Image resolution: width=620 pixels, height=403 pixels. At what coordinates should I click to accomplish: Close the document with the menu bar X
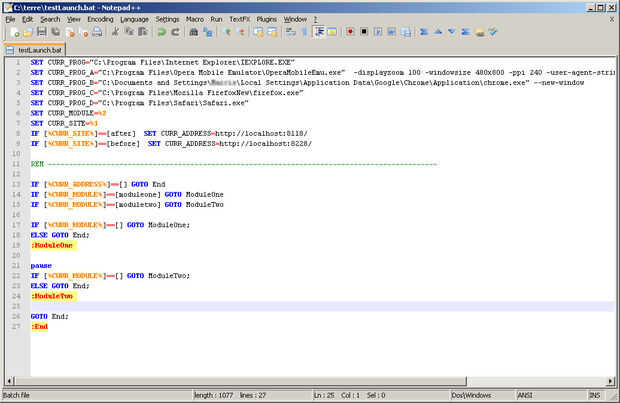pos(612,19)
